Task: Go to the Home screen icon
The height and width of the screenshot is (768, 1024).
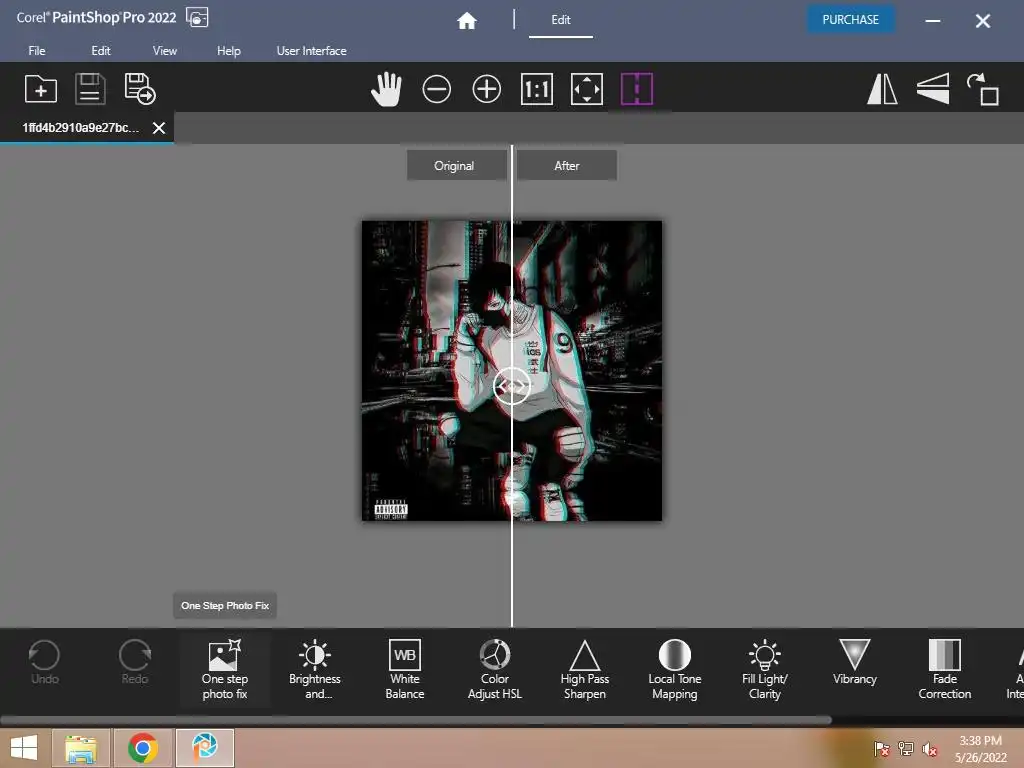Action: 466,21
